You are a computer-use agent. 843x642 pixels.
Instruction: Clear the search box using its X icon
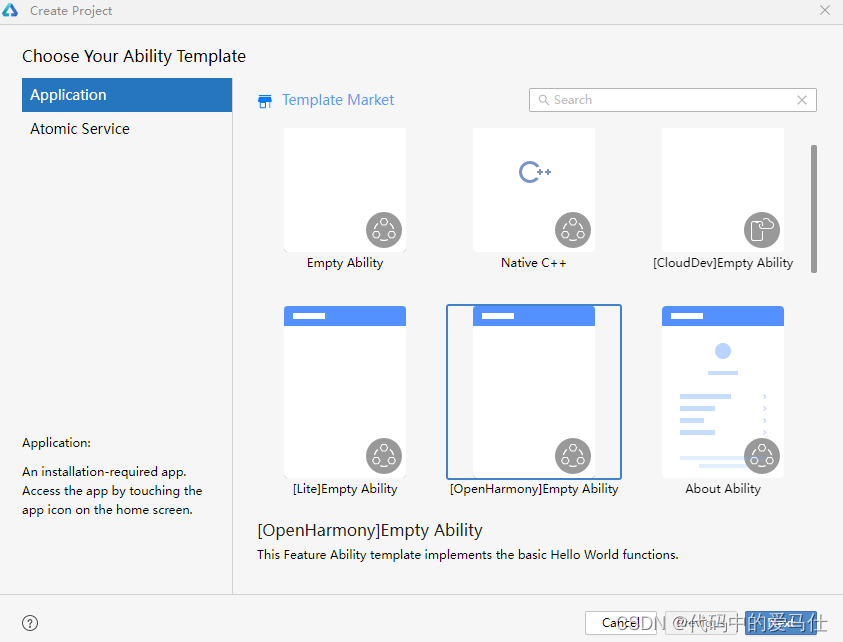click(802, 100)
